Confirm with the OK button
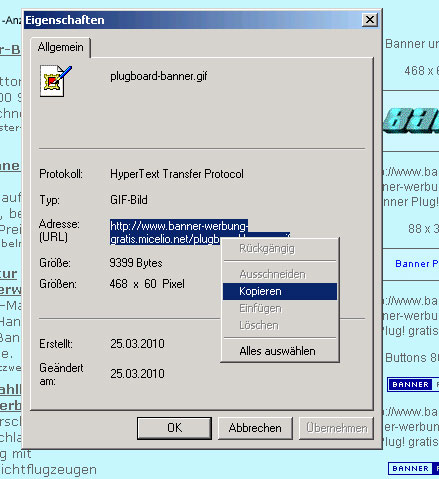 174,428
